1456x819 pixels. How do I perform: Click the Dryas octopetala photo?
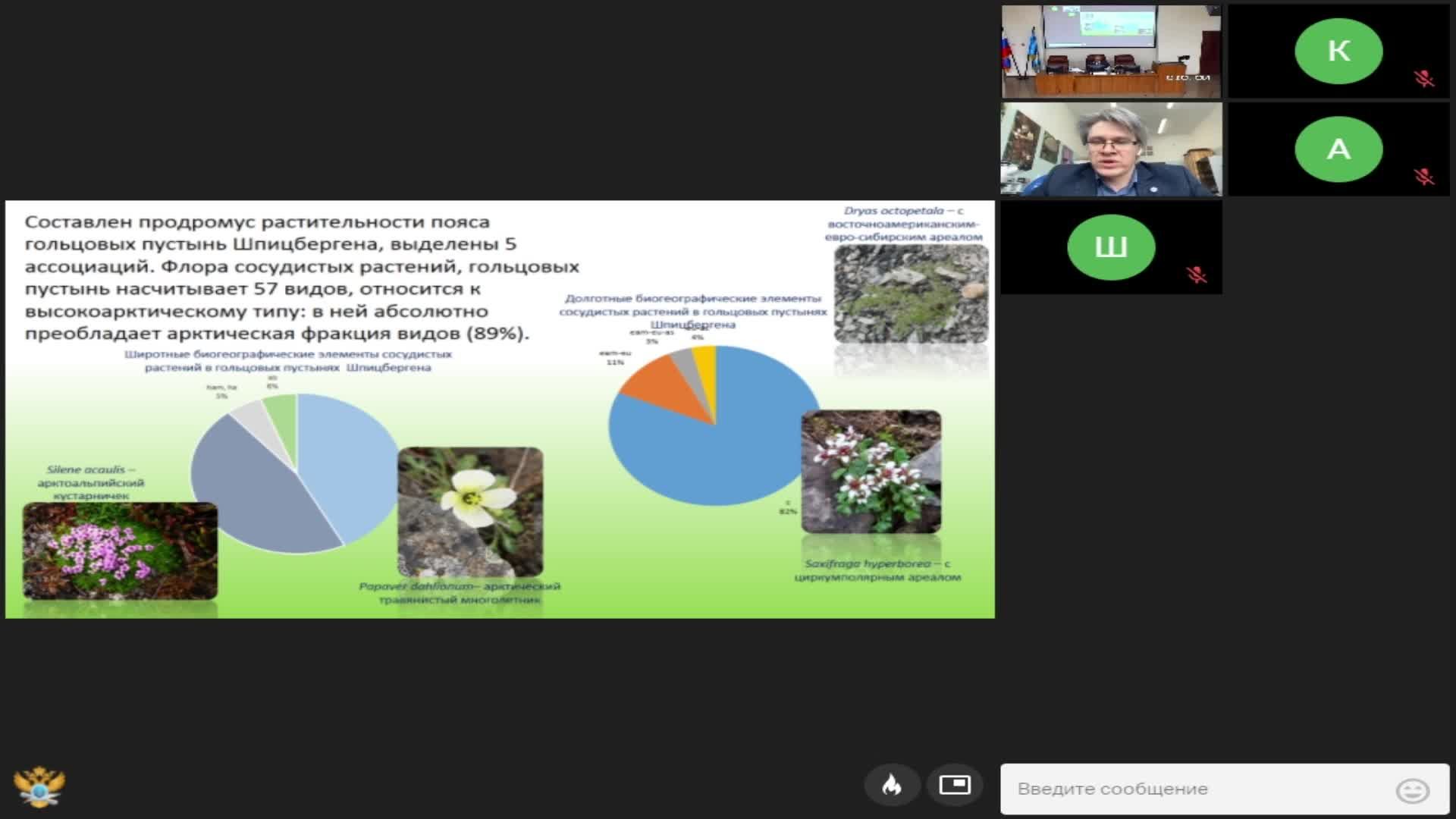tap(911, 293)
